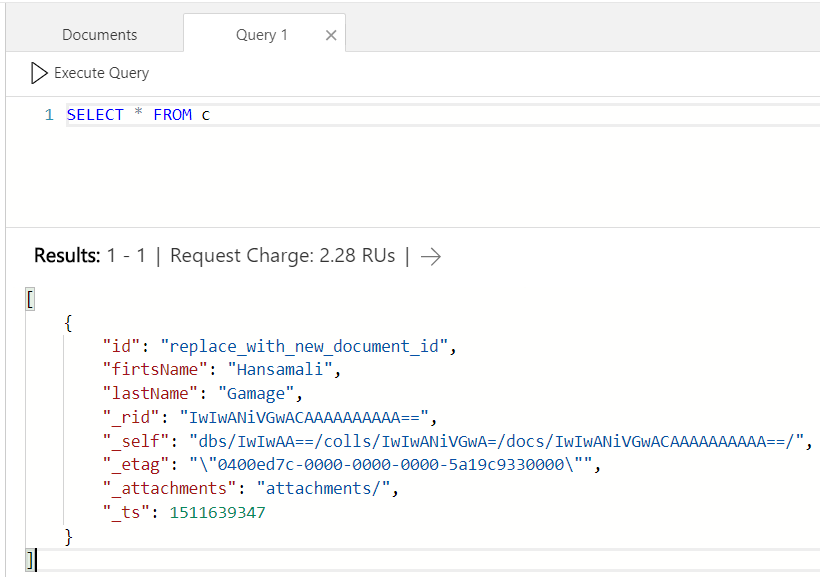Click the FROM keyword in the query
820x577 pixels.
click(x=173, y=115)
